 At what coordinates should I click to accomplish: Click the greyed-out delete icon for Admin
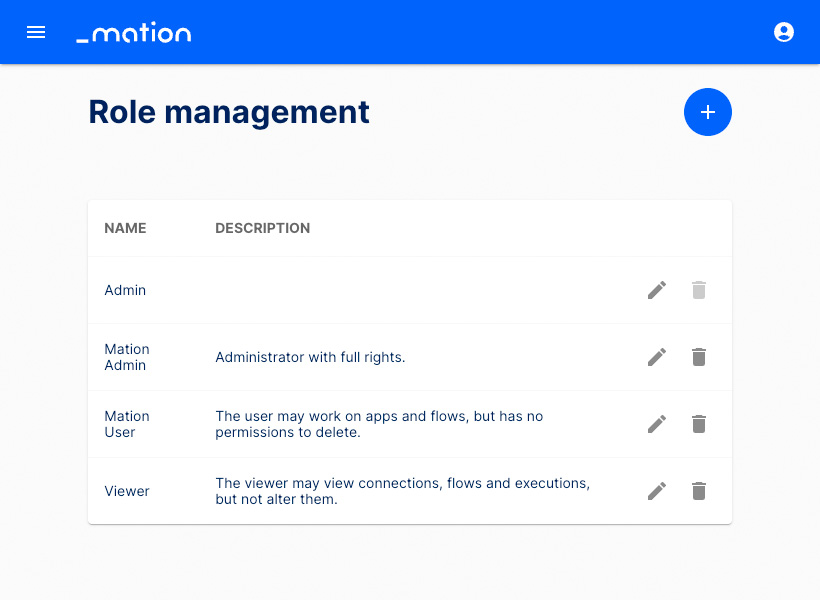pos(699,290)
